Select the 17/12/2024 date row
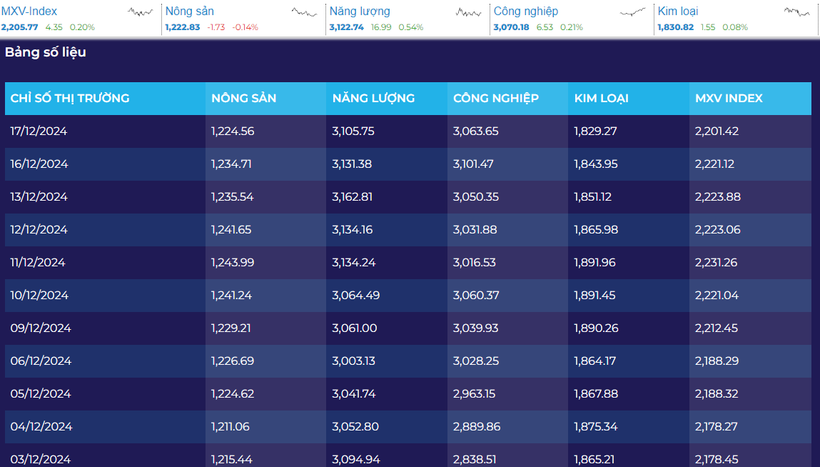 click(x=39, y=131)
